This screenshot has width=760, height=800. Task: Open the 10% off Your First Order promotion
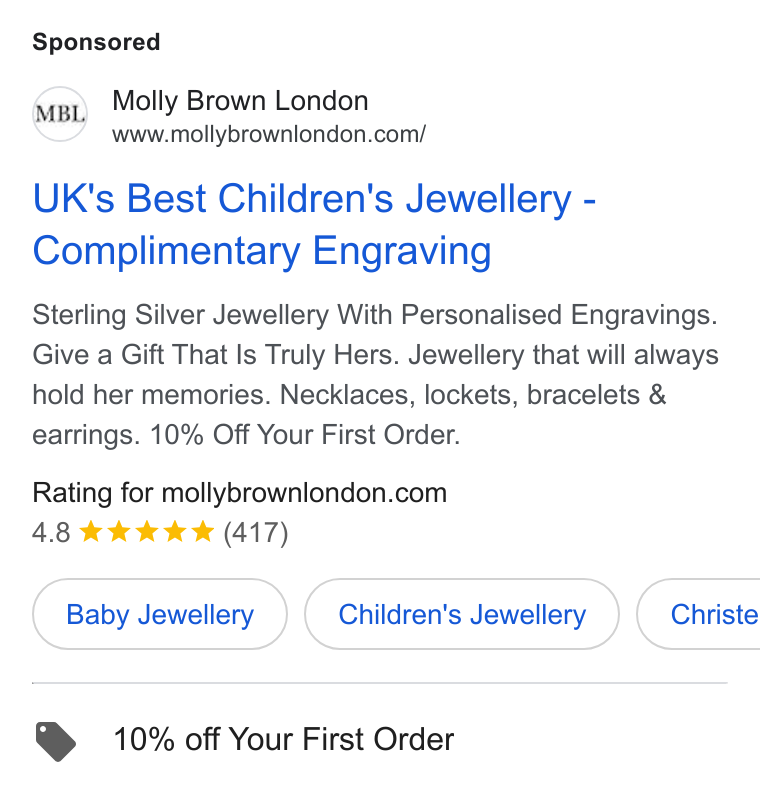(x=284, y=739)
